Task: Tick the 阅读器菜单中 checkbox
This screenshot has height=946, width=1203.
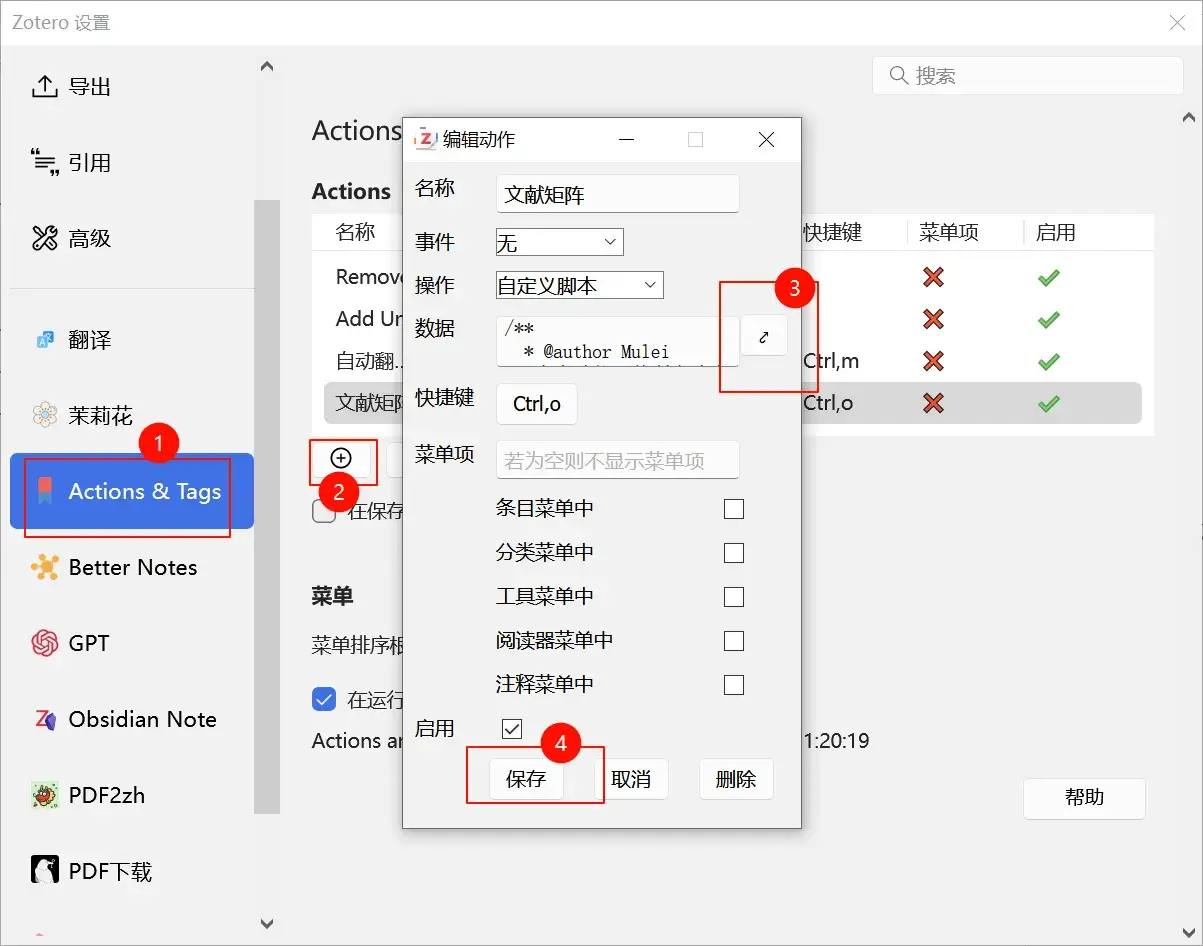Action: pos(733,641)
